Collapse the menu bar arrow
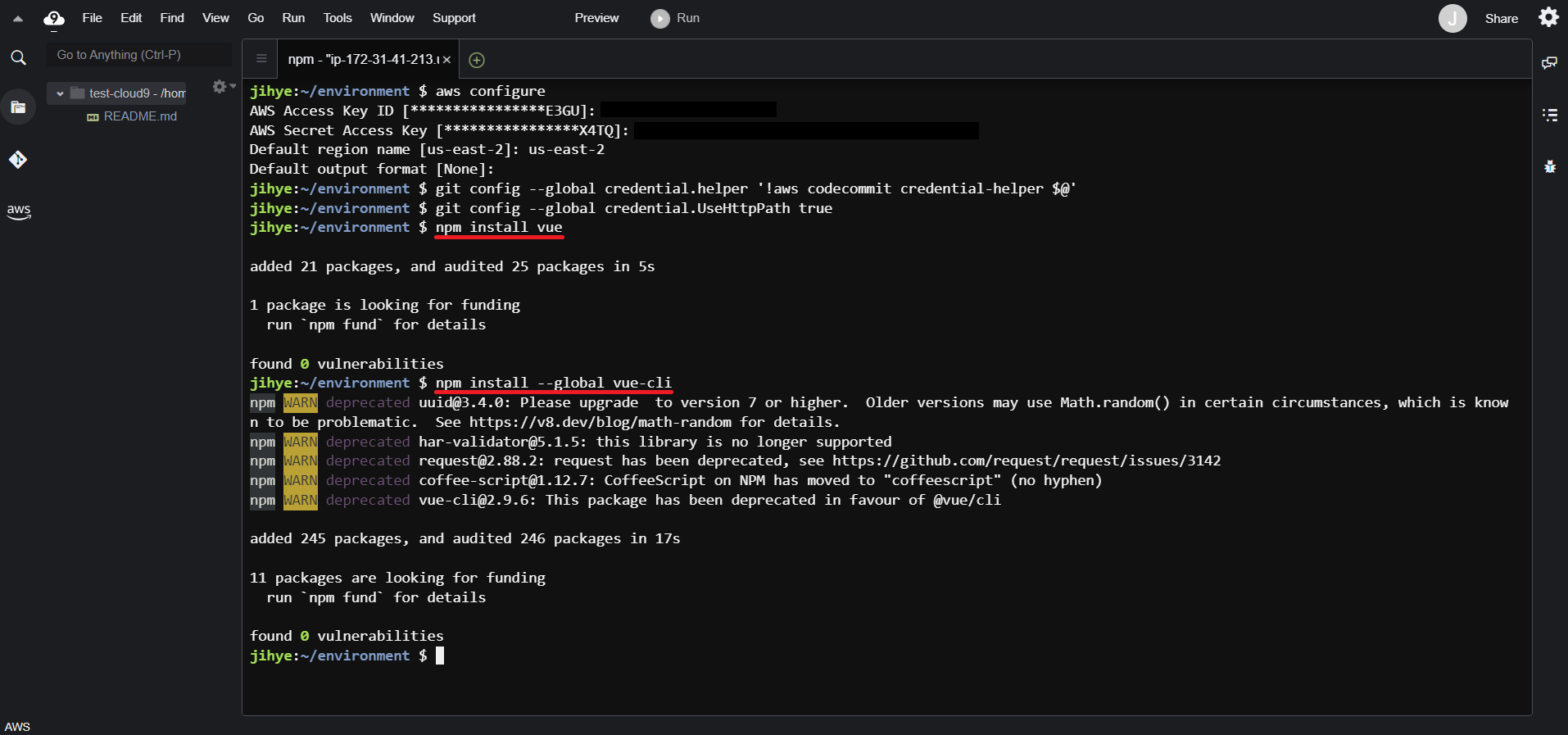This screenshot has width=1568, height=735. [x=17, y=18]
